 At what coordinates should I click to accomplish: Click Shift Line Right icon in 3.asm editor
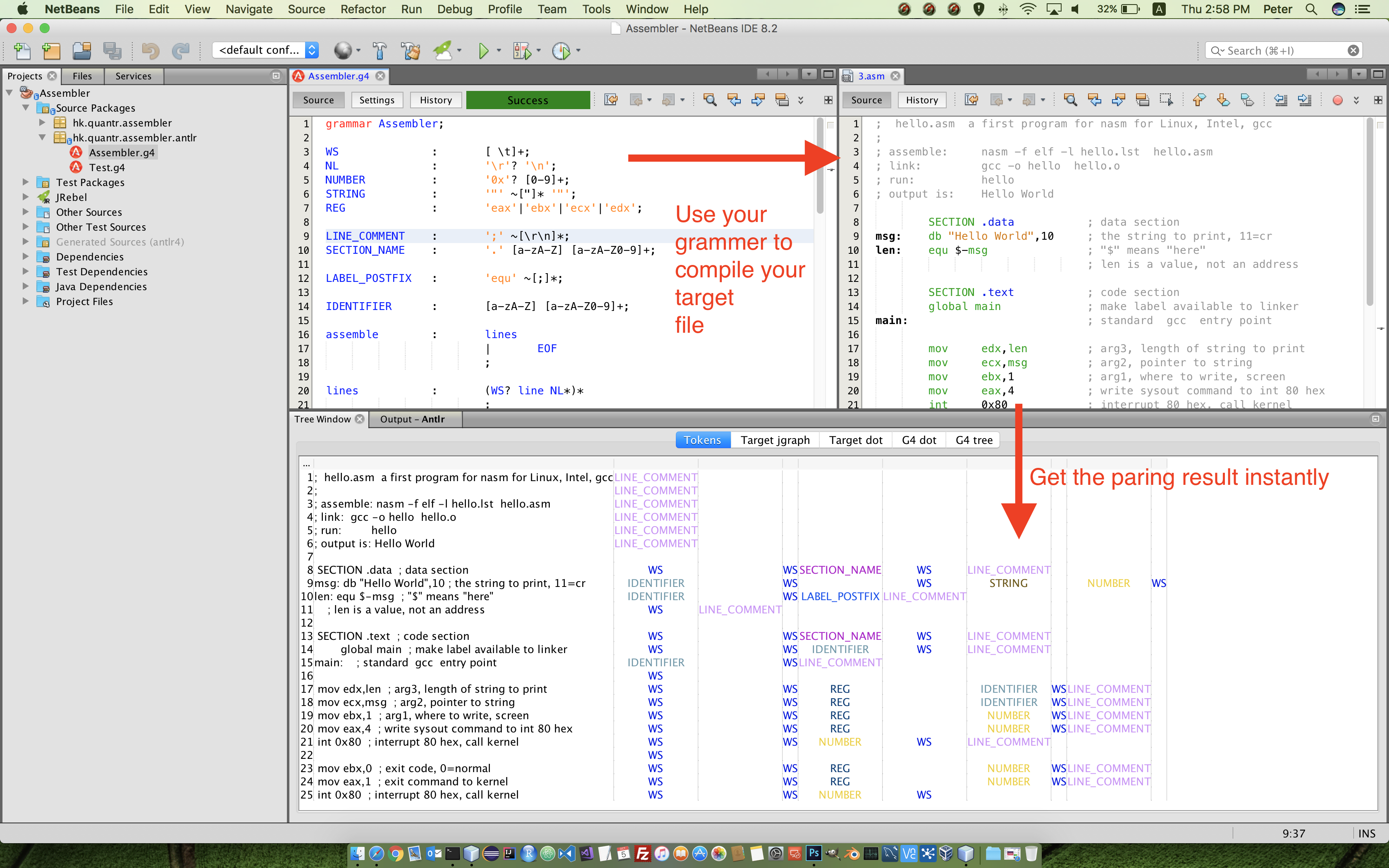pyautogui.click(x=1304, y=100)
